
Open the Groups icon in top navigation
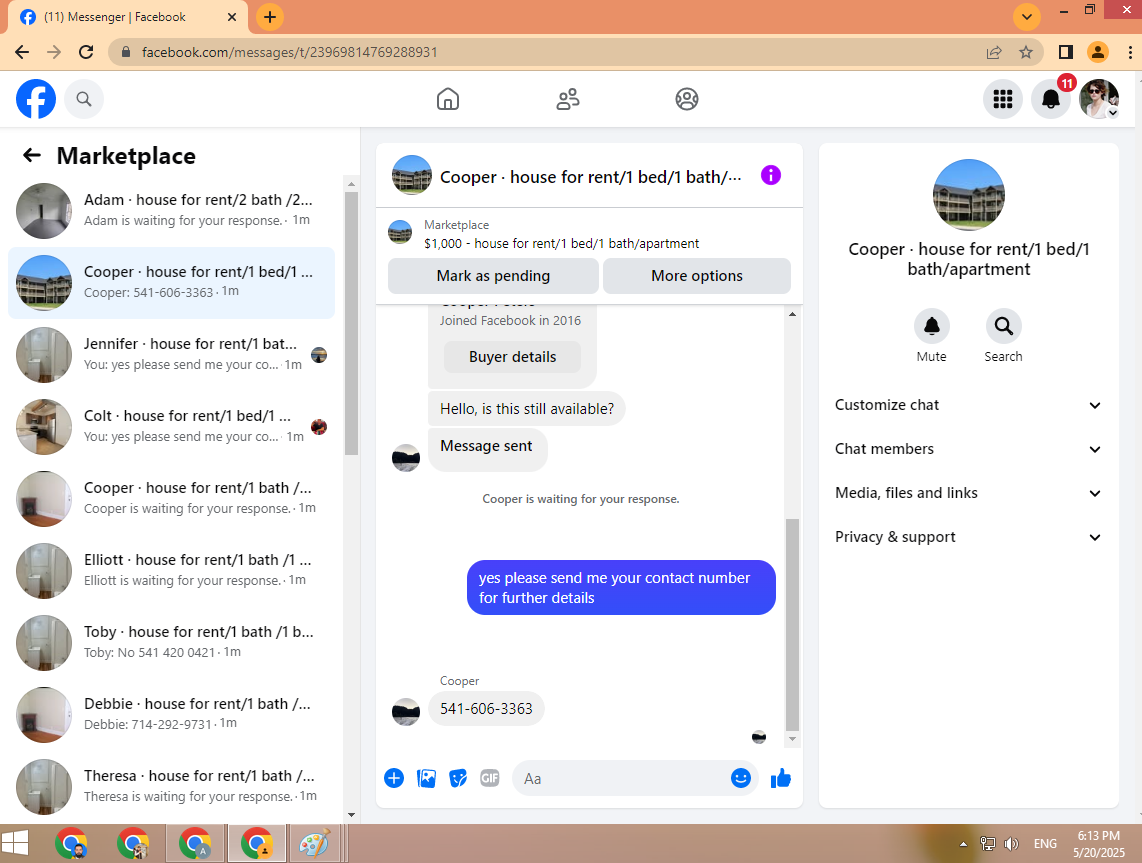point(687,99)
